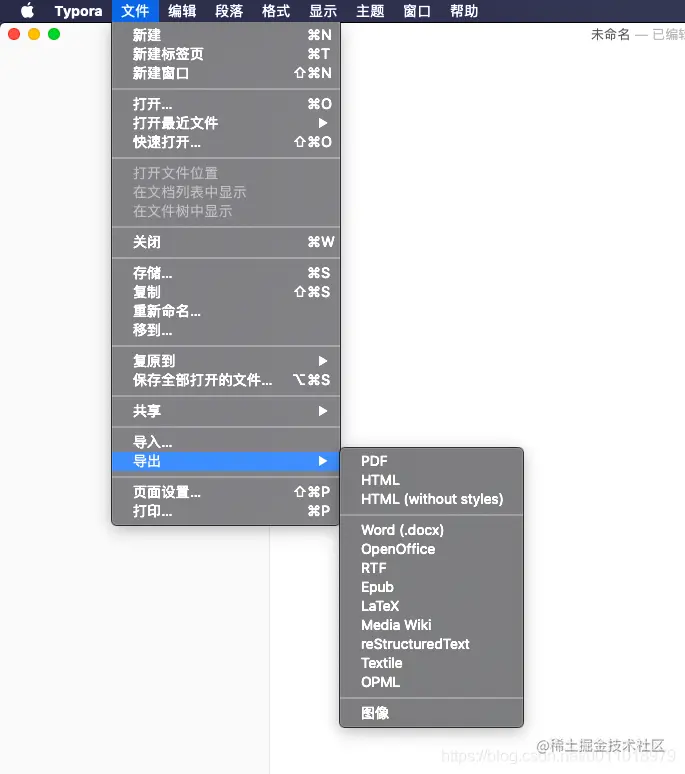Image resolution: width=685 pixels, height=774 pixels.
Task: Export as HTML with styles
Action: (x=431, y=480)
